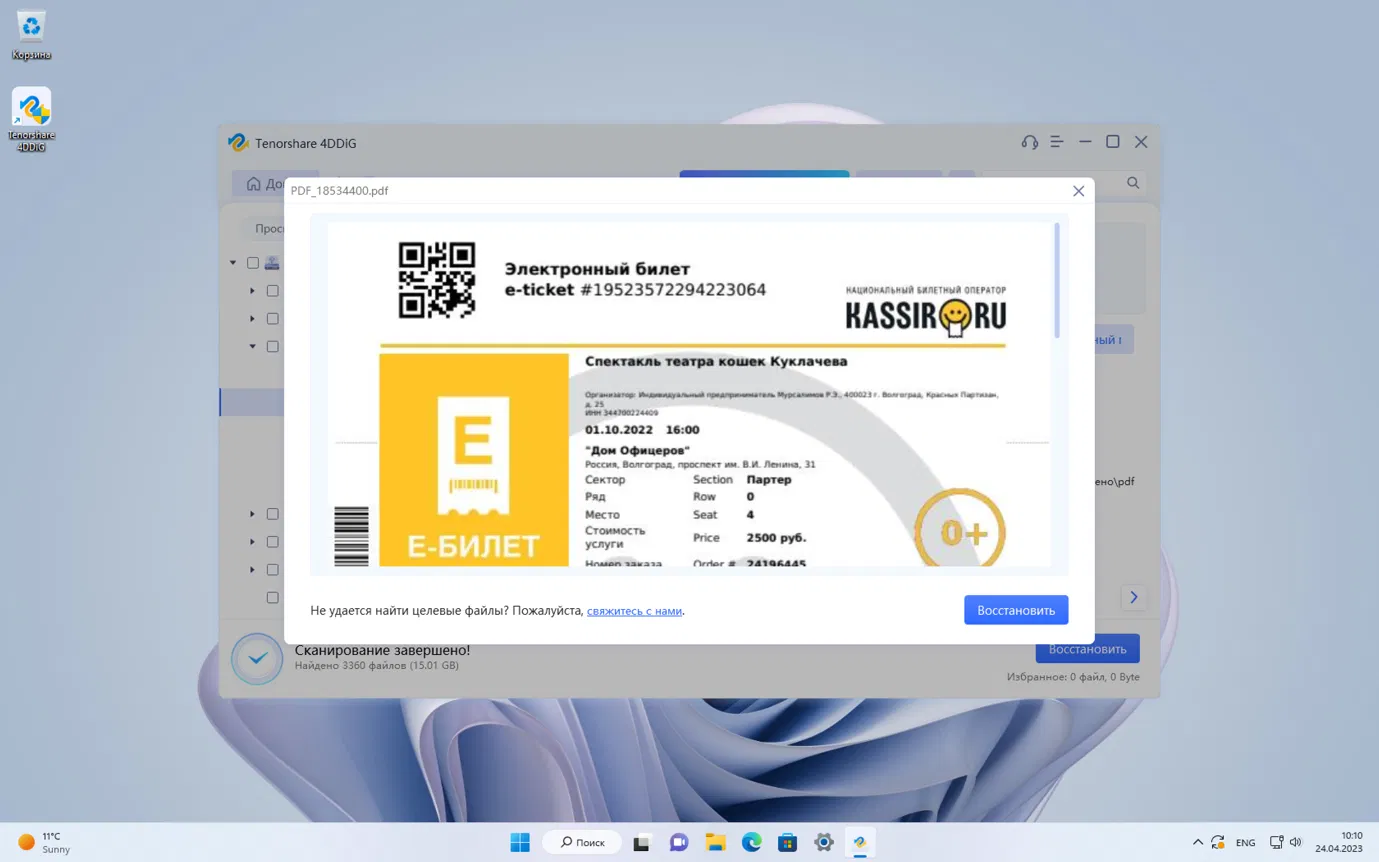1379x862 pixels.
Task: Open the Windows Start menu
Action: 520,842
